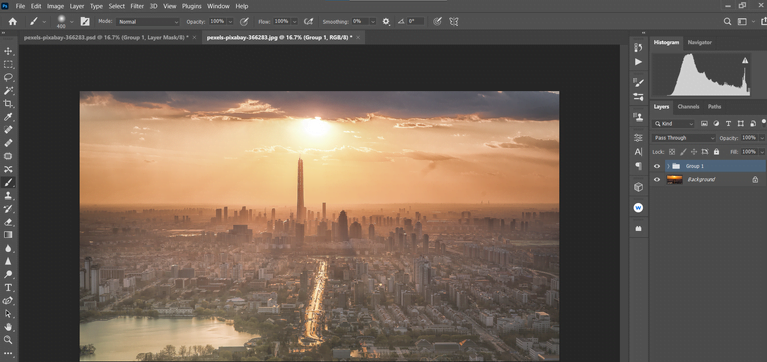Screen dimensions: 767x362
Task: Toggle type layer filter
Action: coord(728,124)
